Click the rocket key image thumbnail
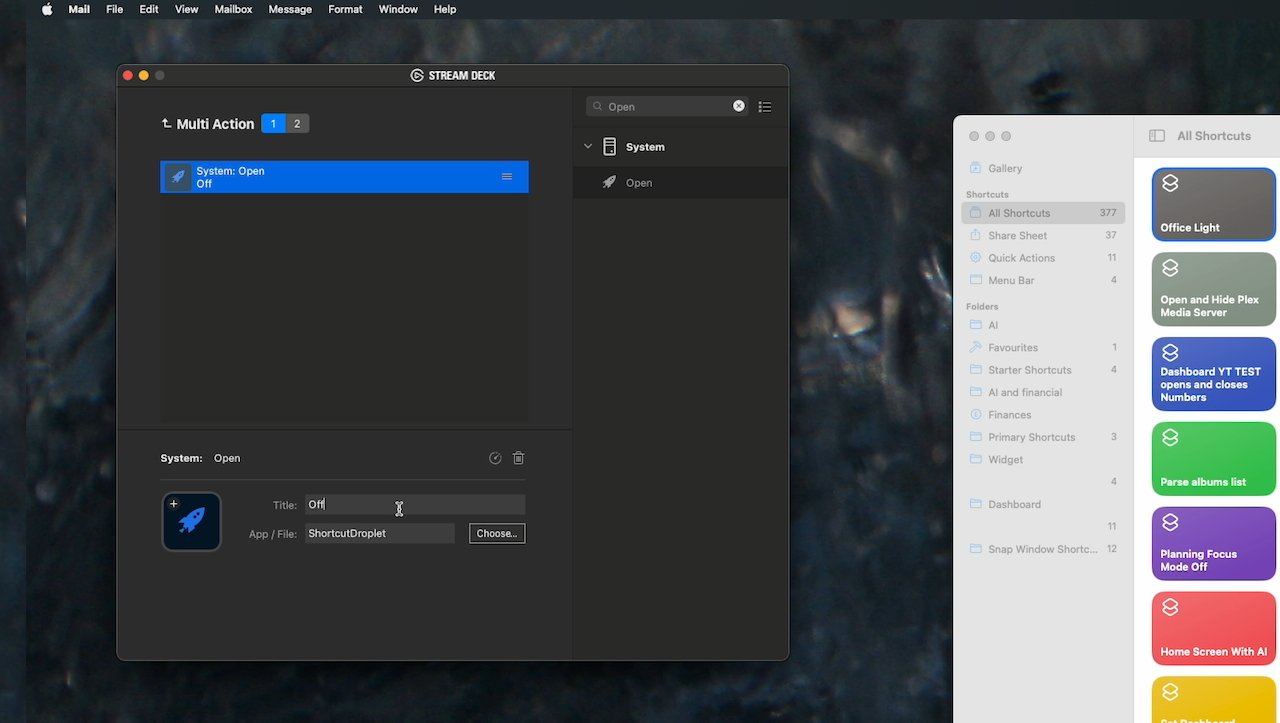Viewport: 1280px width, 723px height. click(191, 521)
